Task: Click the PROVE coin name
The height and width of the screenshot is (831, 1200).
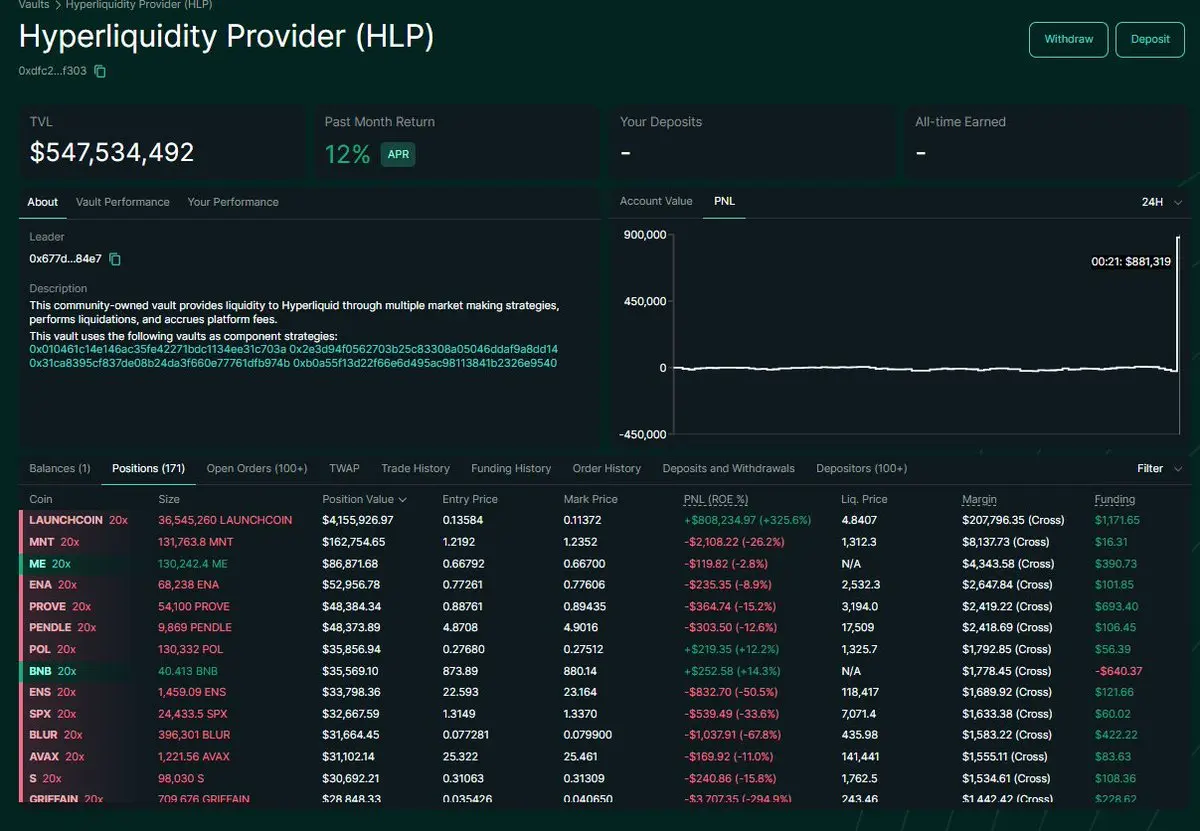Action: tap(47, 606)
